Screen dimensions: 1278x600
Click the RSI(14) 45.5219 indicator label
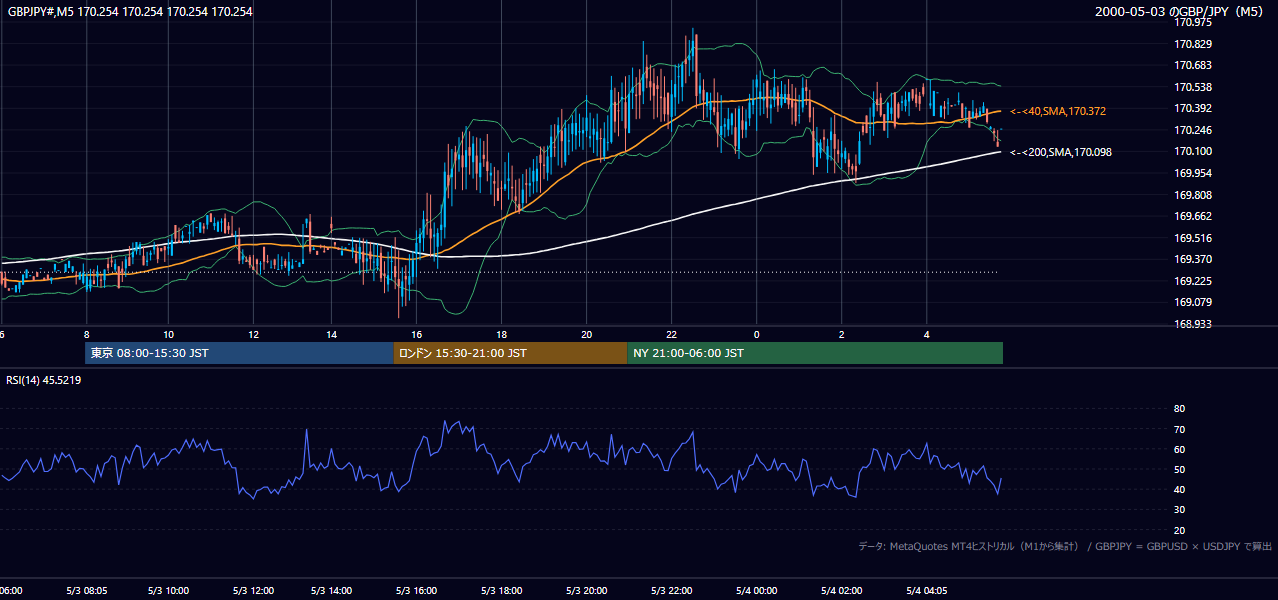[44, 380]
